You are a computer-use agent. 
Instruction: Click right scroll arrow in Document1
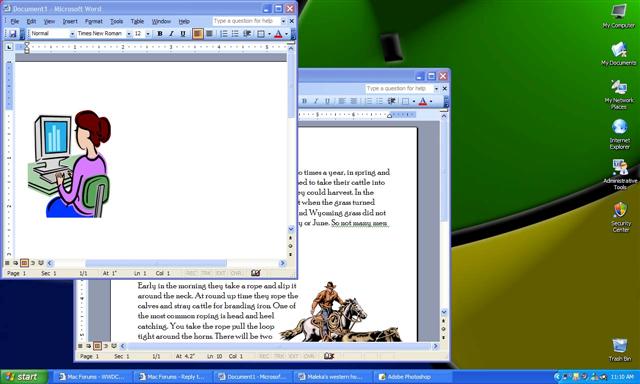click(282, 264)
